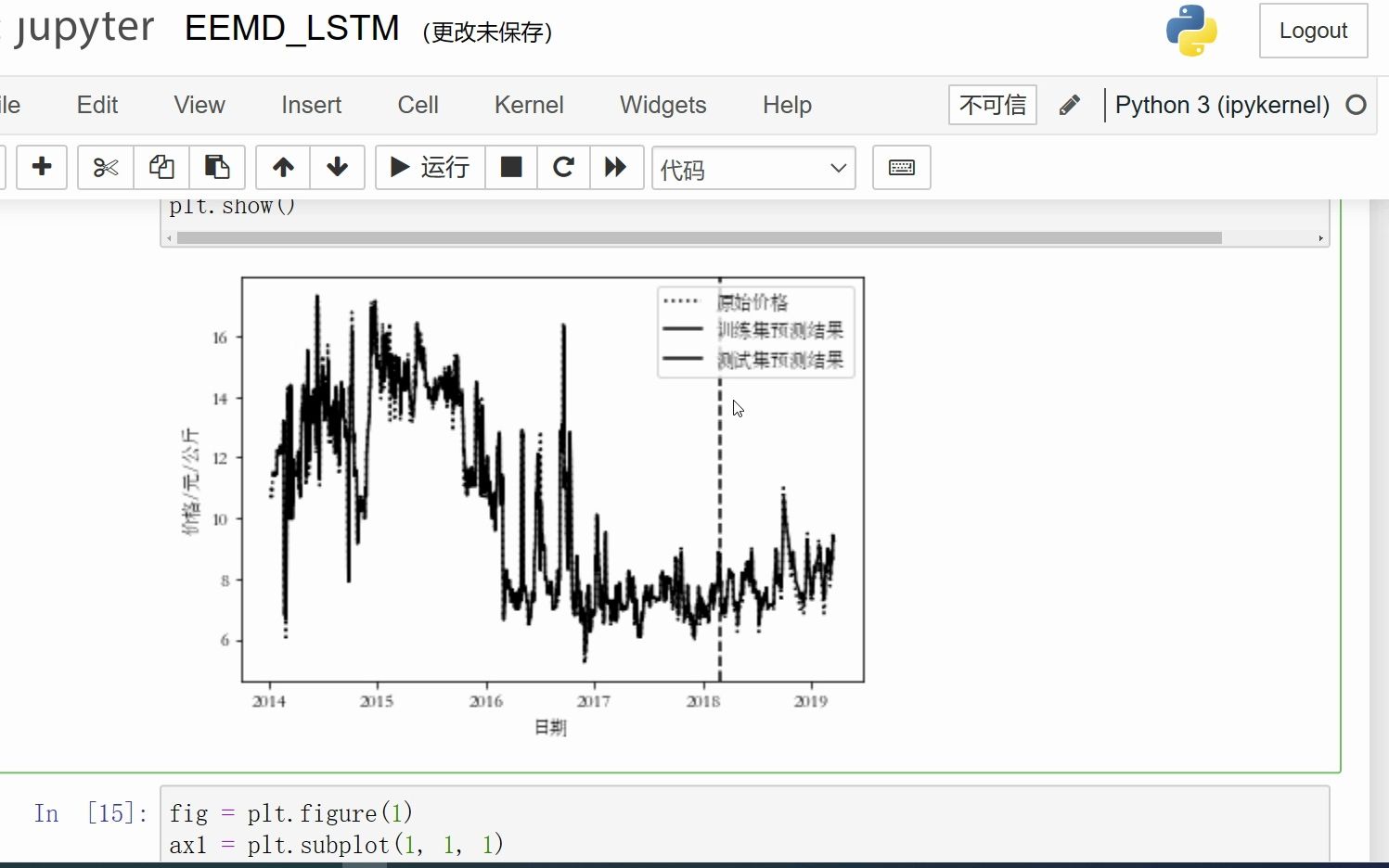Restart and run all fast-forward icon
Image resolution: width=1389 pixels, height=868 pixels.
(x=616, y=168)
